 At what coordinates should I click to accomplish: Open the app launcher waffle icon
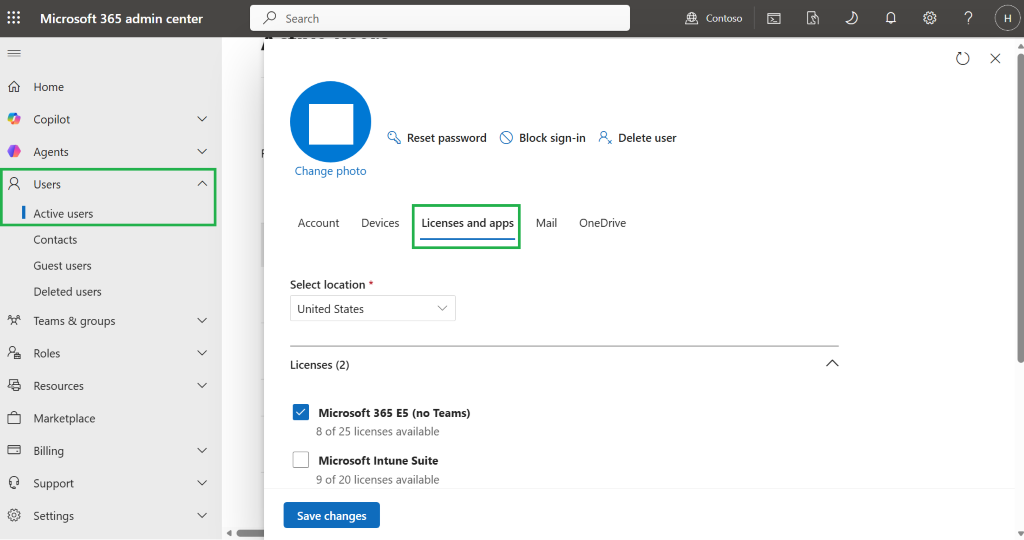14,18
